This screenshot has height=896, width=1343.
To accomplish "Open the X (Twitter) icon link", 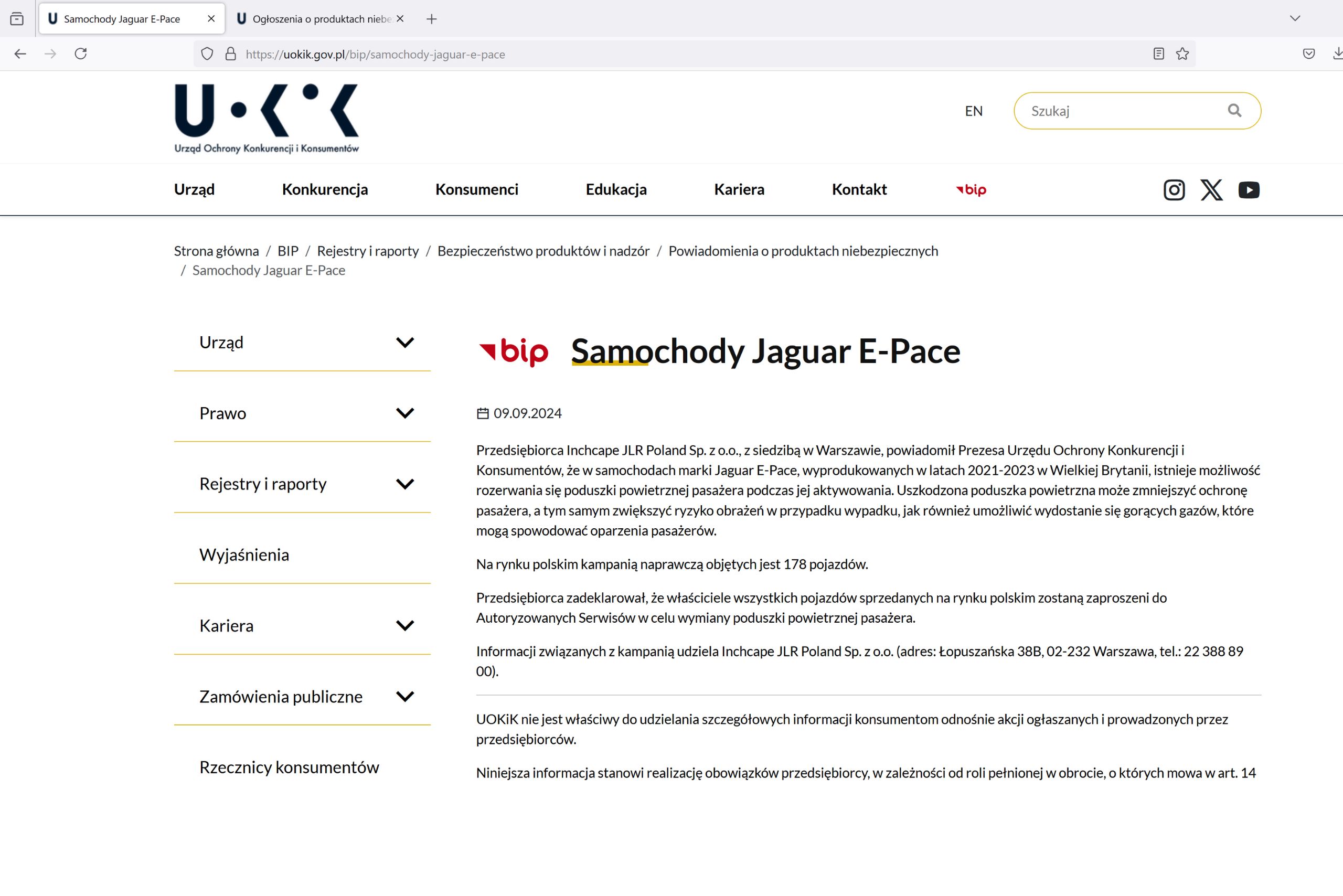I will [1211, 190].
